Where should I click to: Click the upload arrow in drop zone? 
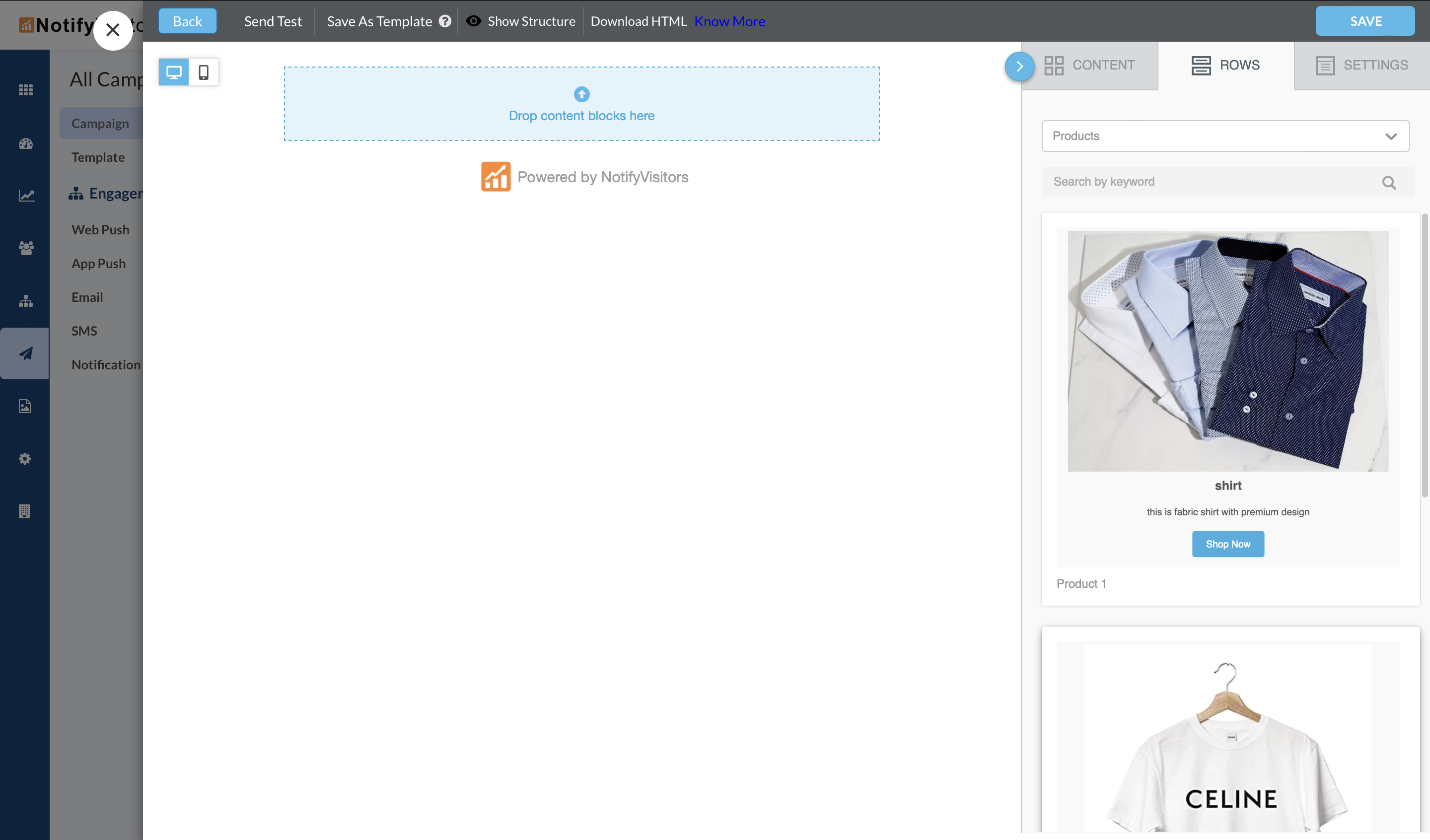pos(581,94)
